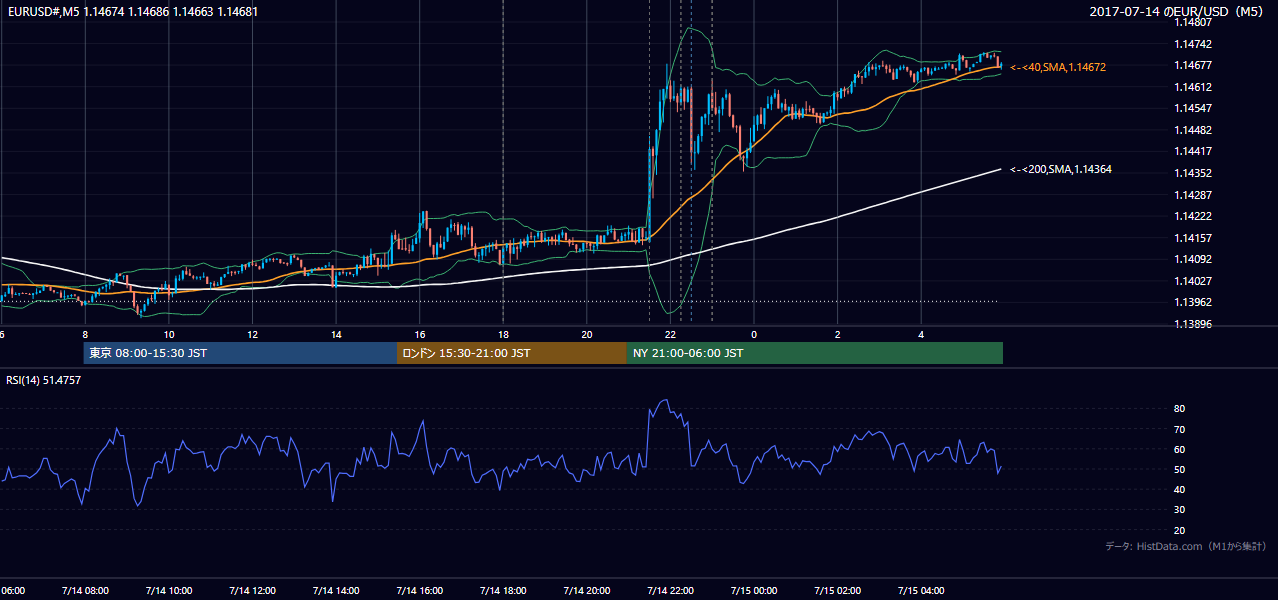The width and height of the screenshot is (1278, 600).
Task: Click hour label 12 under price chart
Action: tap(252, 335)
